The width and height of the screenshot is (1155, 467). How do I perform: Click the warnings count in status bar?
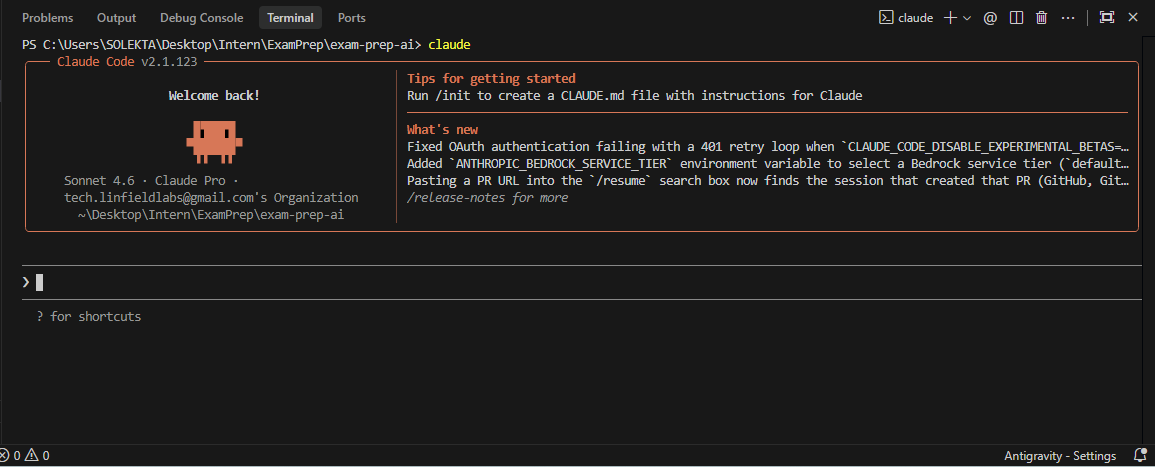[38, 456]
